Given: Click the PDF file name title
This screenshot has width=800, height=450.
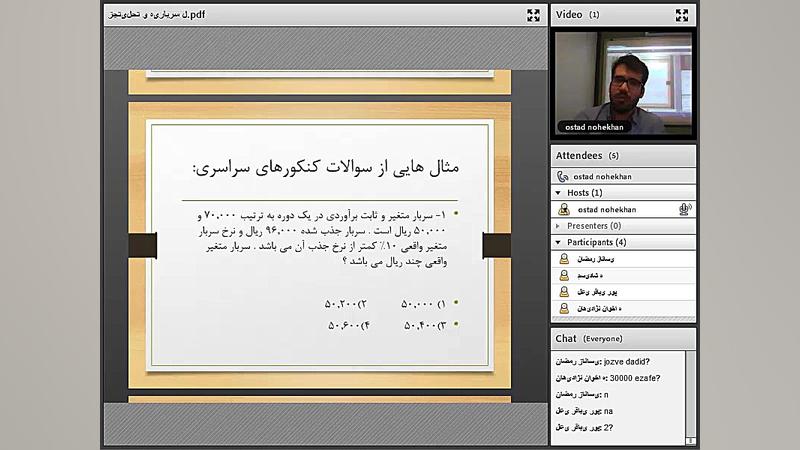Looking at the screenshot, I should [156, 15].
